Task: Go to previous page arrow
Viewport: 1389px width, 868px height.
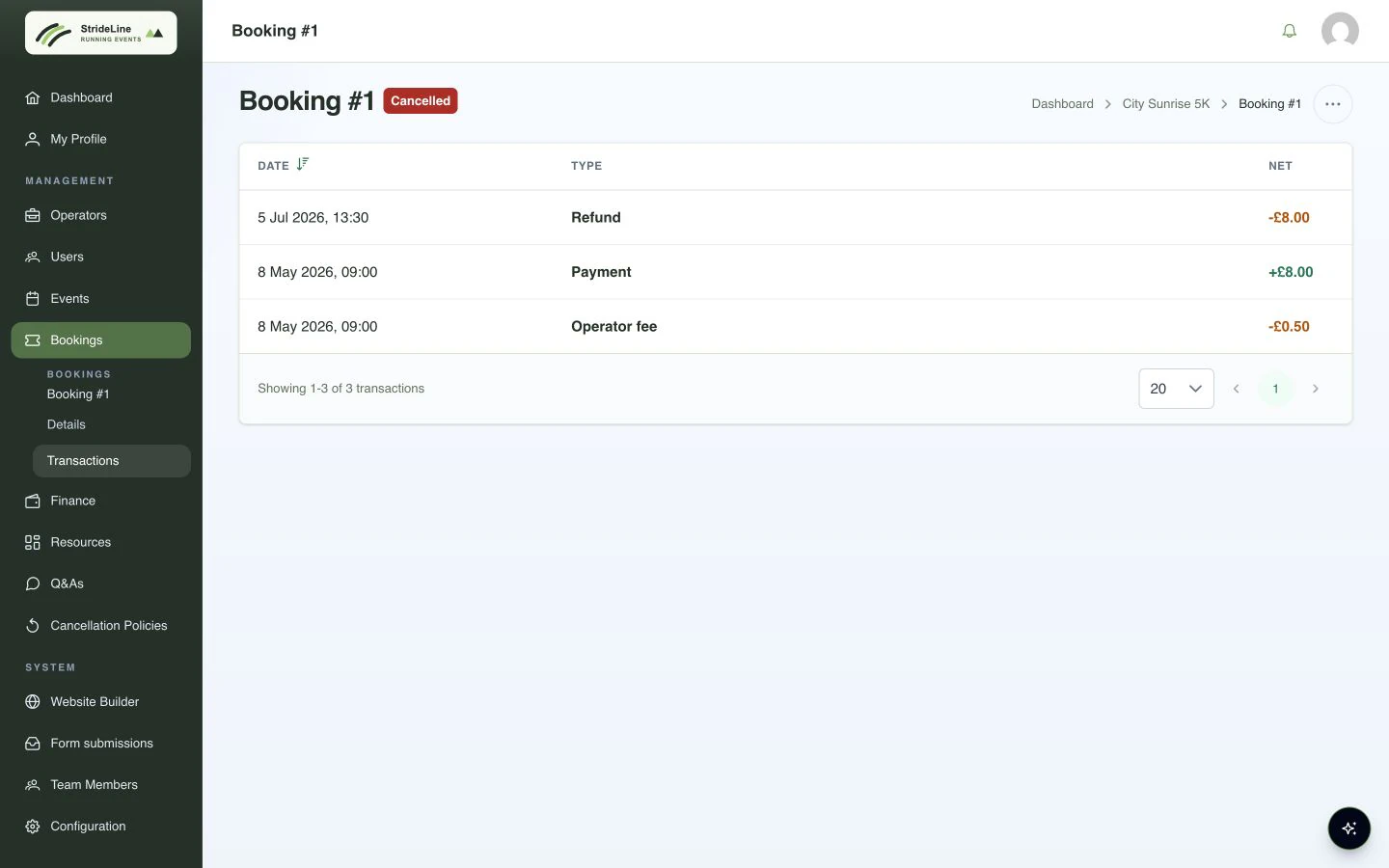Action: pyautogui.click(x=1236, y=389)
